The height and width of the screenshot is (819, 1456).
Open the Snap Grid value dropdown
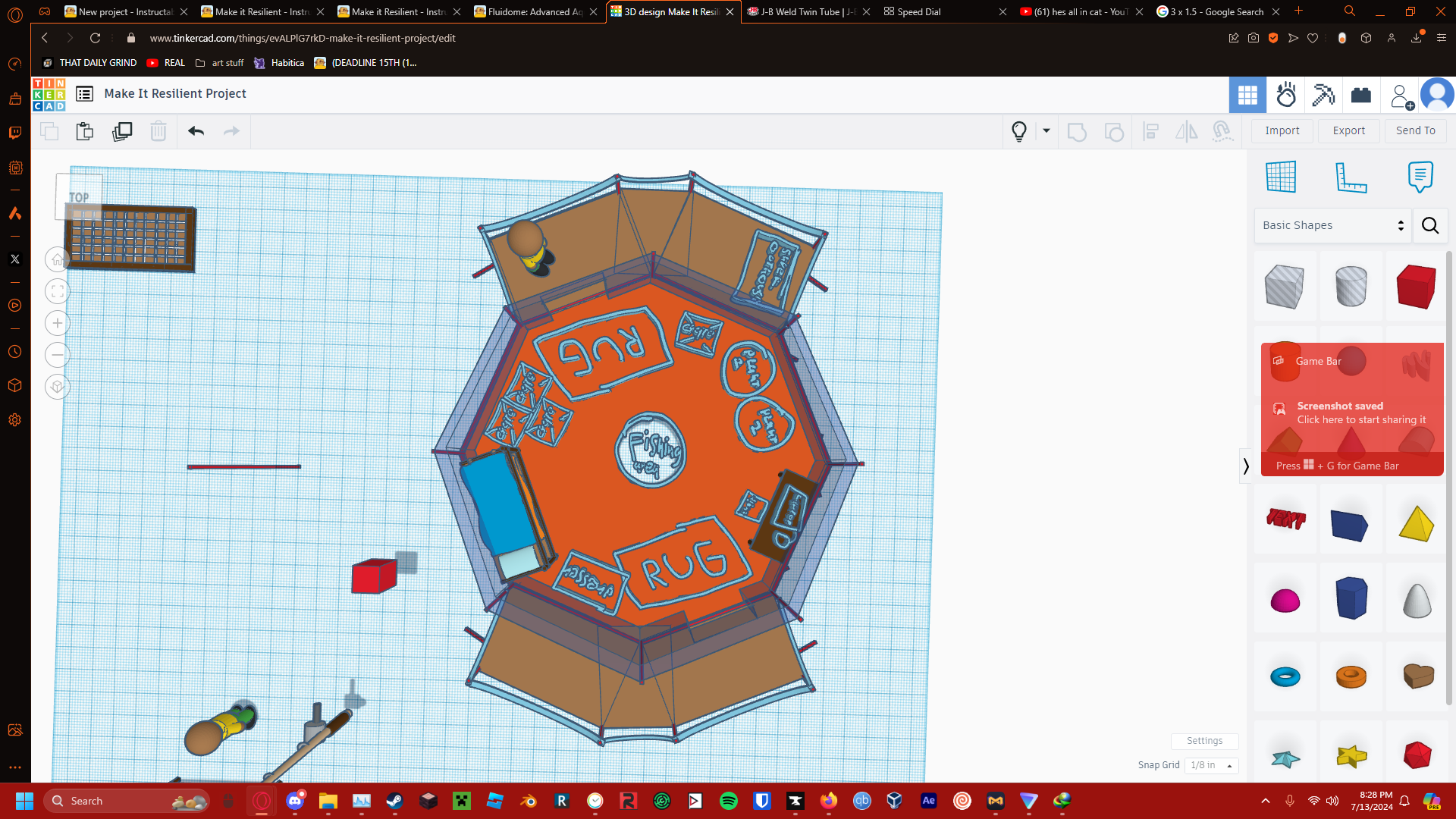pyautogui.click(x=1211, y=765)
